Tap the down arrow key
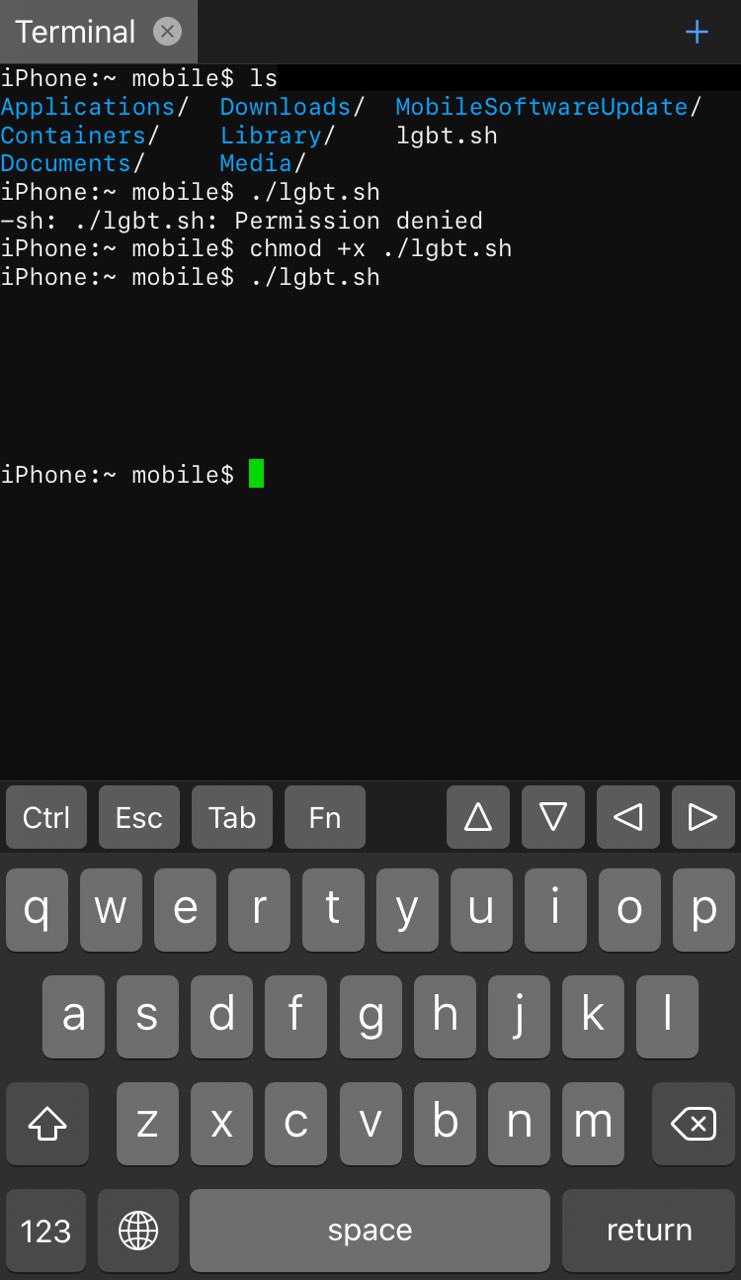The width and height of the screenshot is (741, 1280). 553,817
